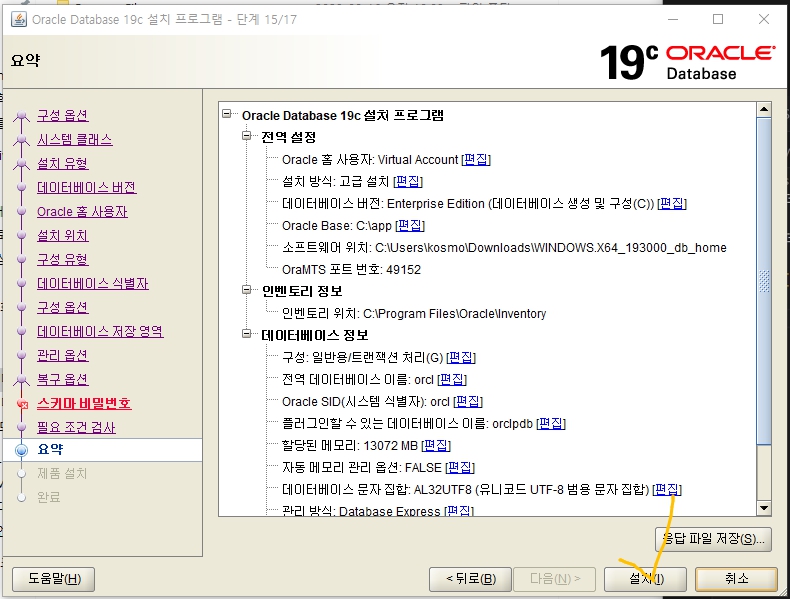This screenshot has width=790, height=599.
Task: Edit the Oracle Base C:\app setting
Action: coord(410,226)
